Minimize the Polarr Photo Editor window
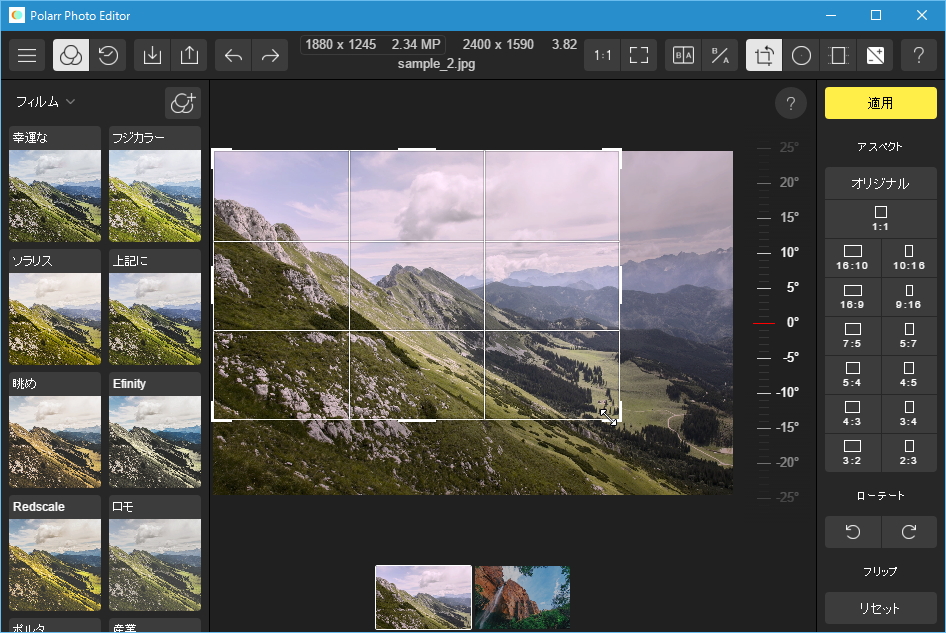 (831, 15)
